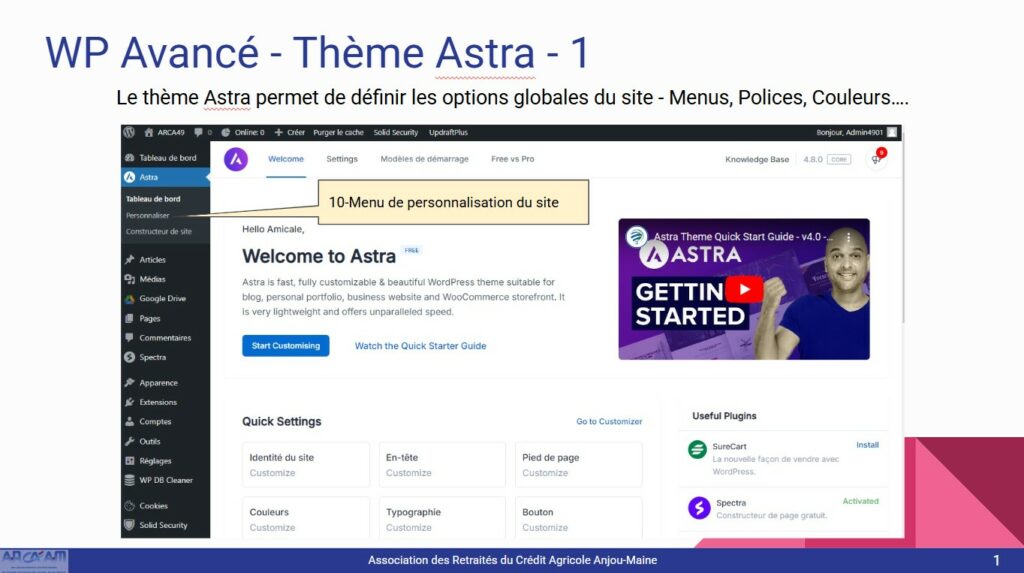This screenshot has height=573, width=1024.
Task: Open the Médias icon in sidebar
Action: (129, 279)
